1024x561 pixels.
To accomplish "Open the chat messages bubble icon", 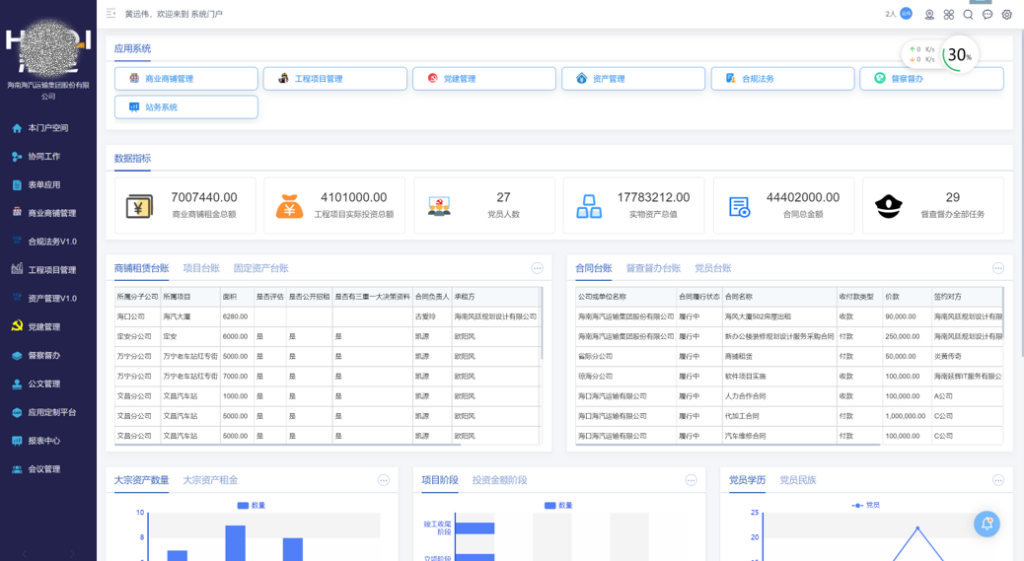I will pyautogui.click(x=987, y=14).
